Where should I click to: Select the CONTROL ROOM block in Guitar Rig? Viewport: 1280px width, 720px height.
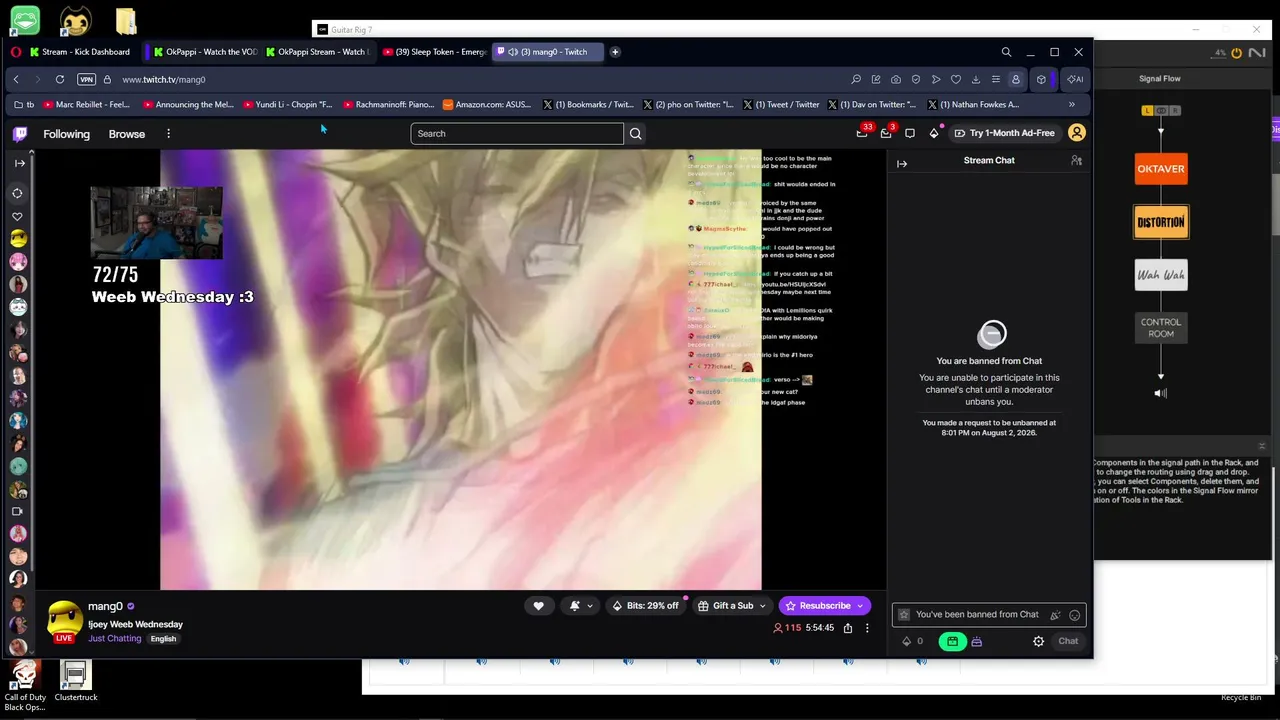tap(1161, 327)
